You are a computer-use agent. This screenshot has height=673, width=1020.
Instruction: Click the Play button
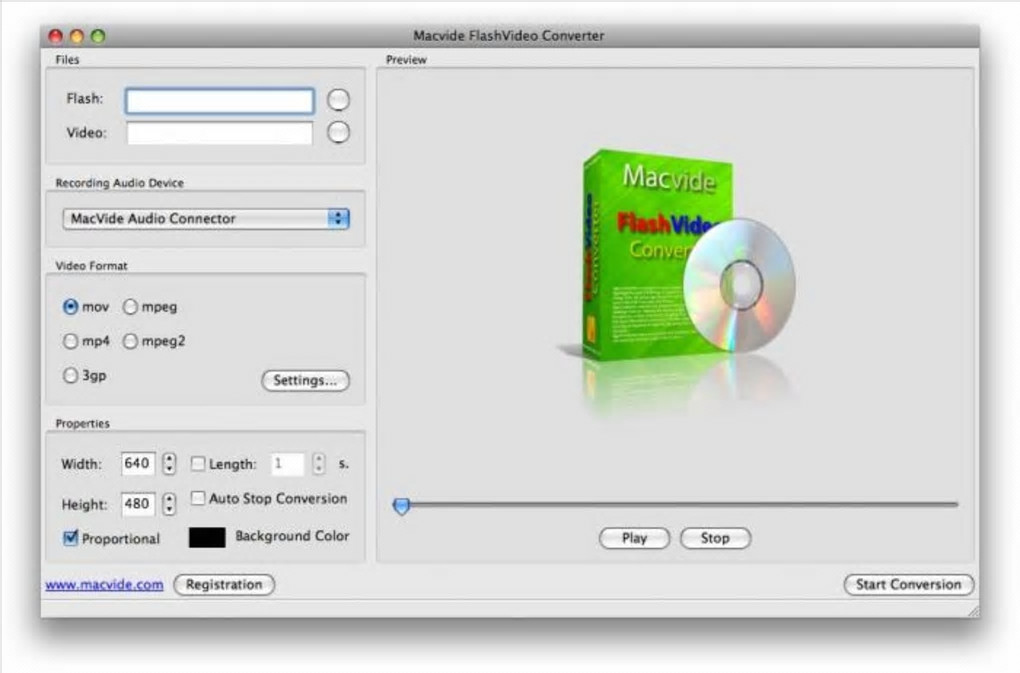634,538
